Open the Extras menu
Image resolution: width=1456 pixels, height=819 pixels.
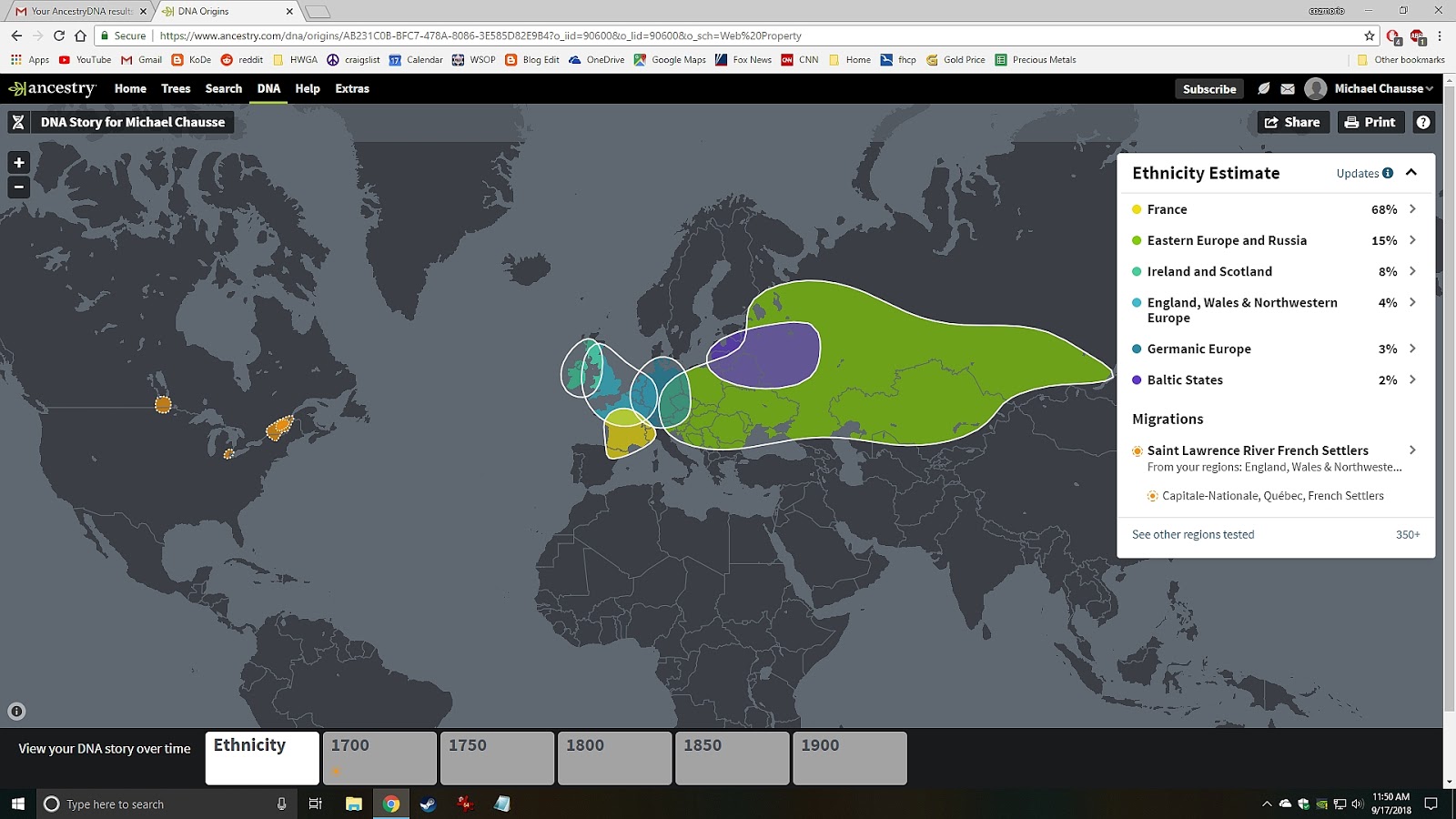tap(352, 88)
